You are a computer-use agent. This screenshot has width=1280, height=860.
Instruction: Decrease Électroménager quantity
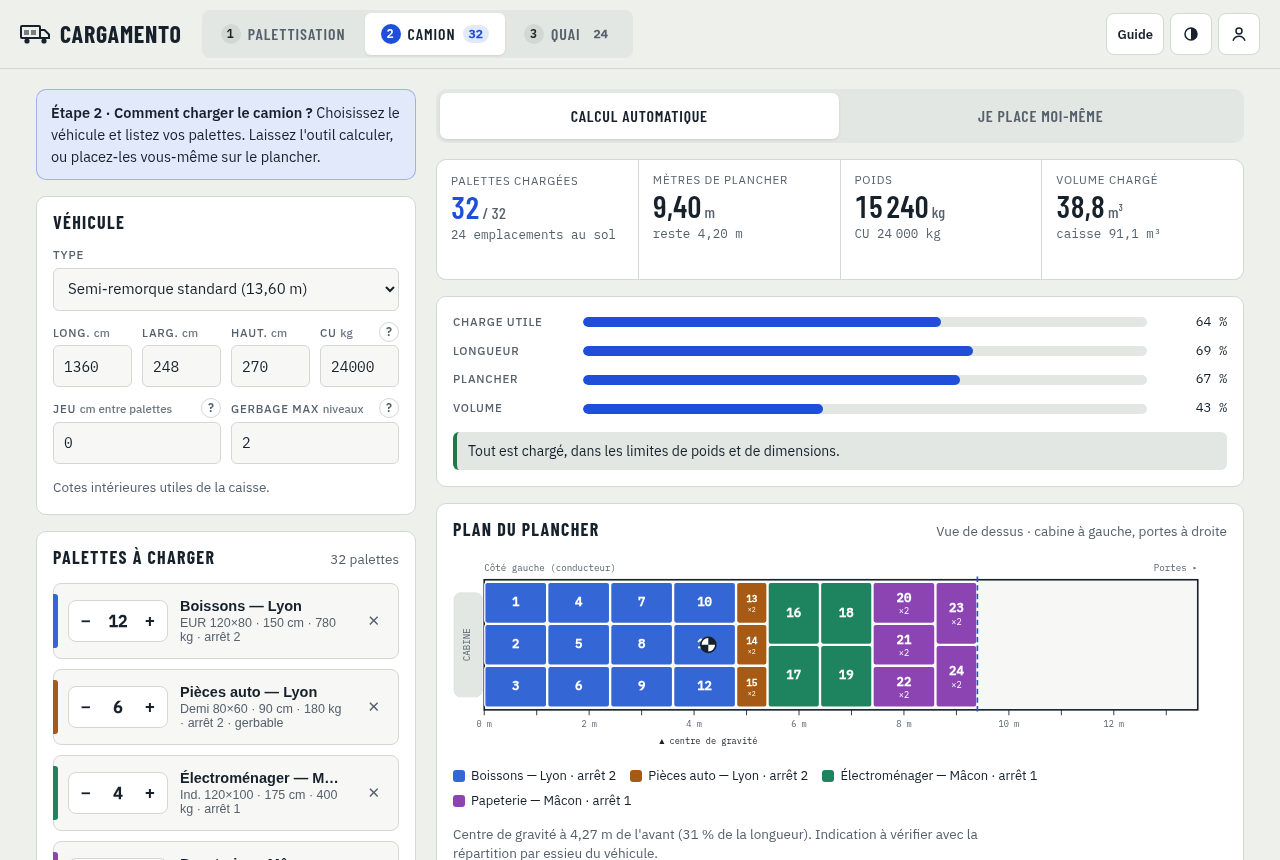(x=86, y=793)
